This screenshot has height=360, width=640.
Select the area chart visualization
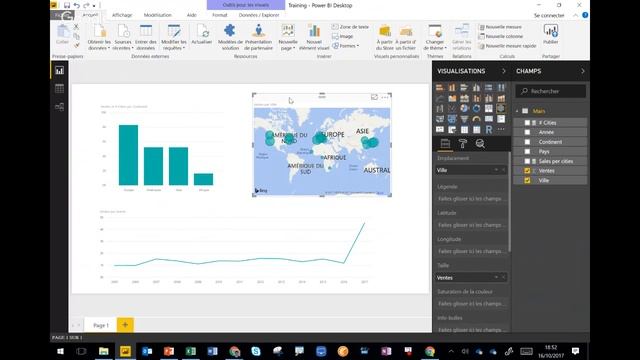(452, 98)
